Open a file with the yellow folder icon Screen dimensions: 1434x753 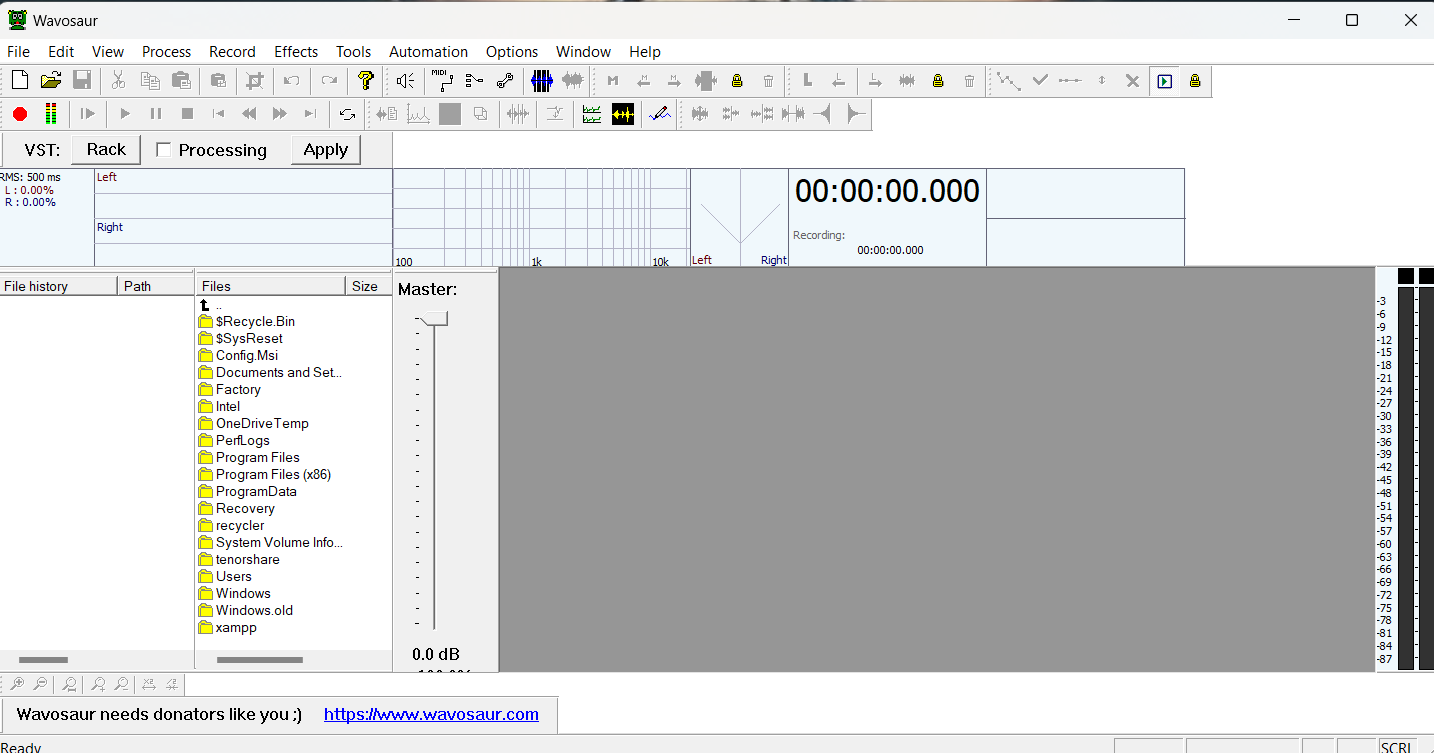[x=51, y=81]
